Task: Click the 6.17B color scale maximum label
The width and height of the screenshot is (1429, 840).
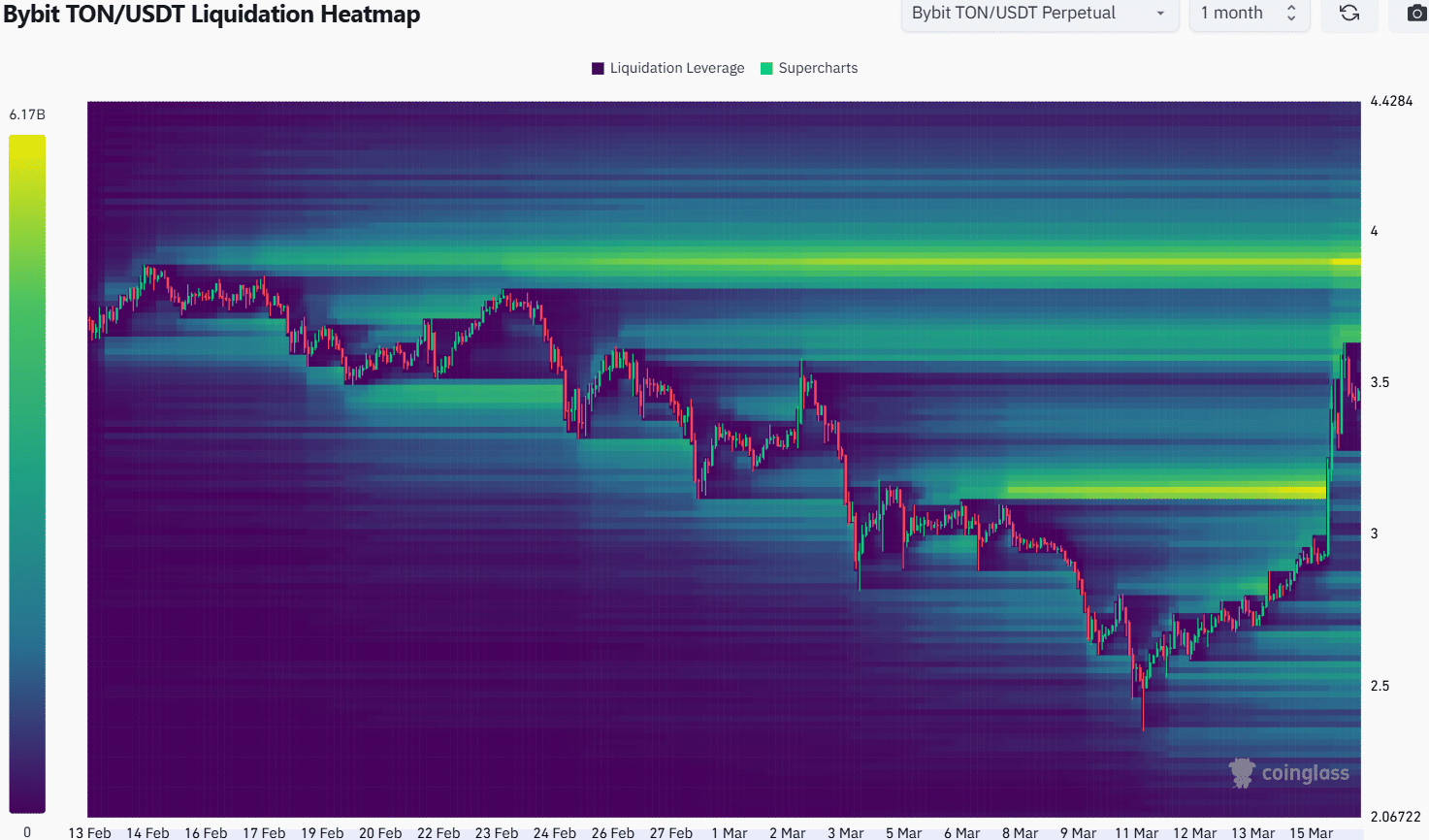Action: click(x=27, y=114)
